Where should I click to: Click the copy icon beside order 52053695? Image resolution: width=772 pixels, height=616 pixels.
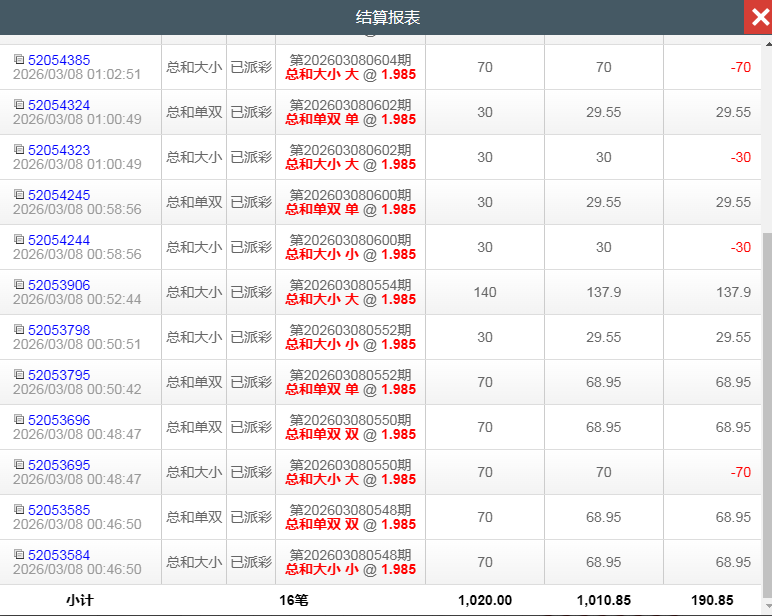tap(19, 464)
